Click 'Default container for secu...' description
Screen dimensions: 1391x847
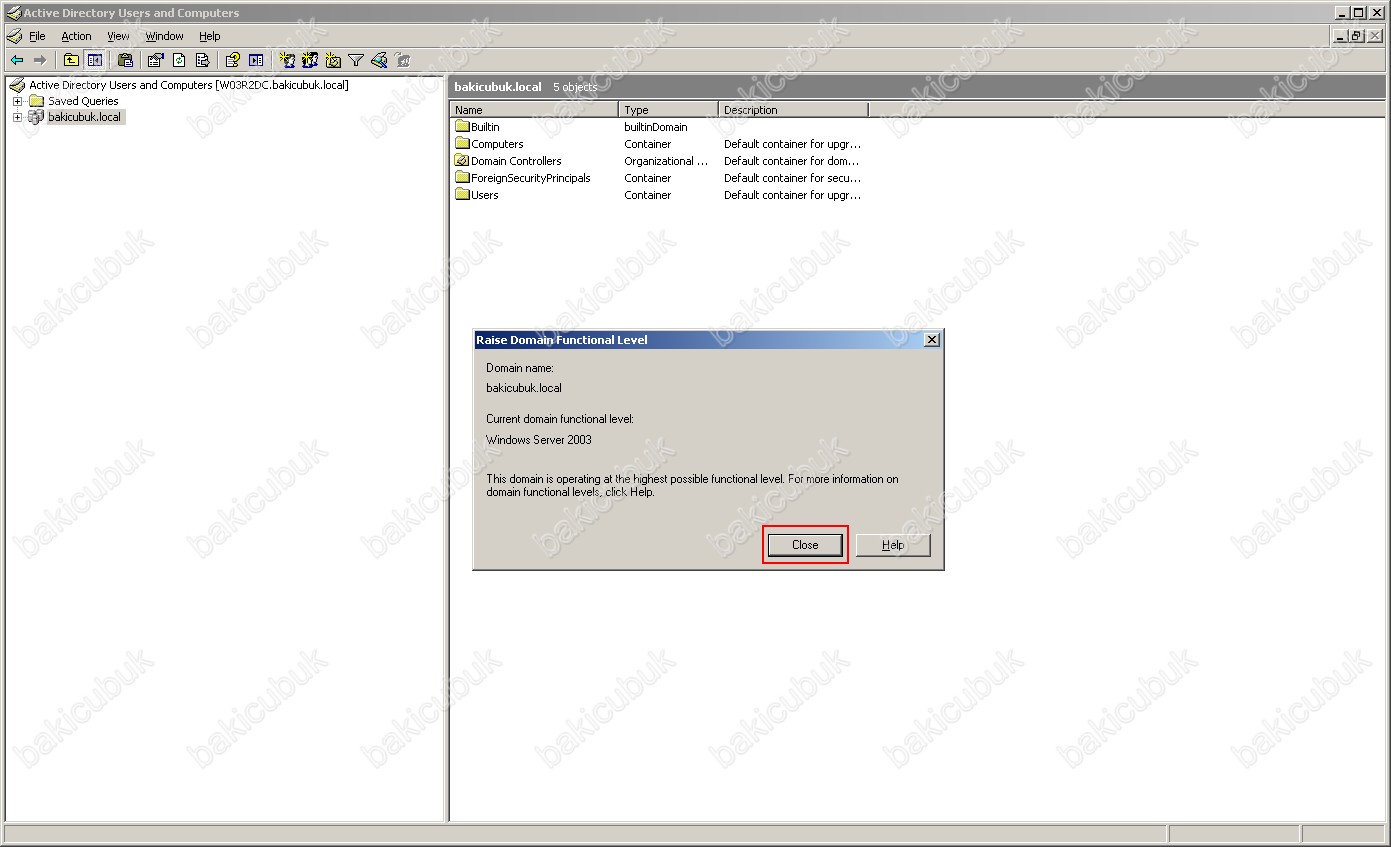click(x=792, y=178)
